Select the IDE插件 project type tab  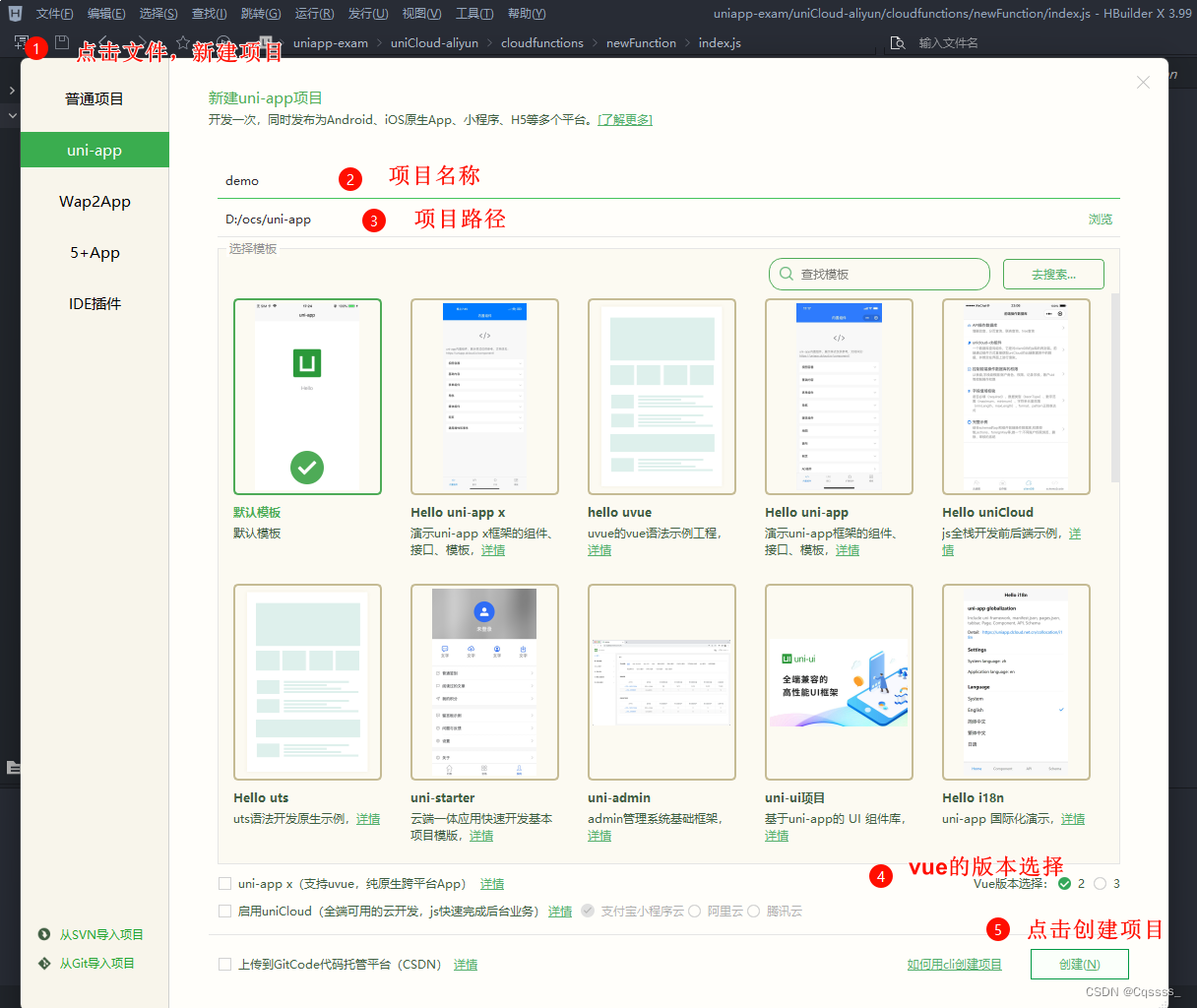click(x=94, y=304)
